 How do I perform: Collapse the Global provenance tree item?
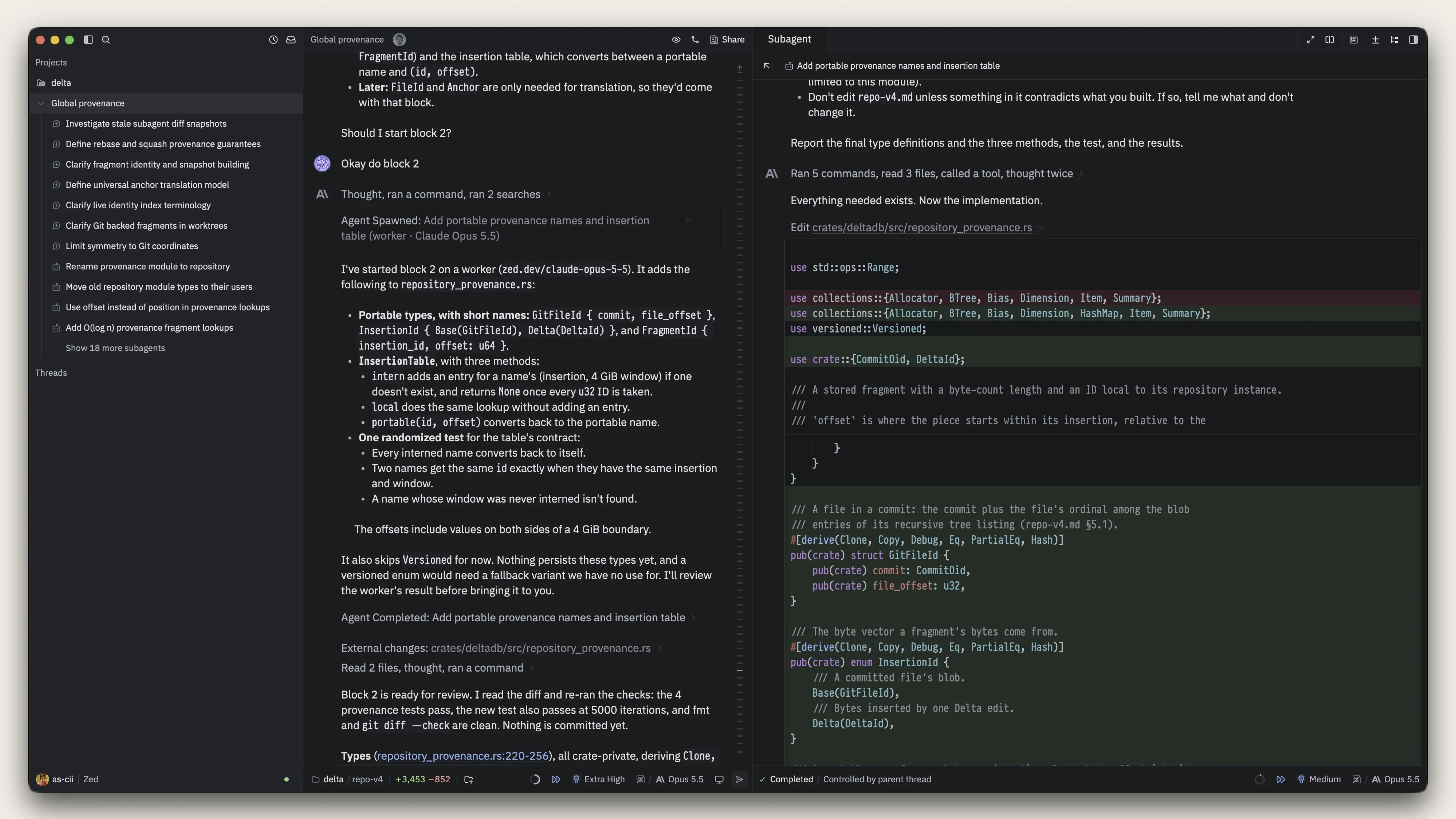[x=41, y=103]
